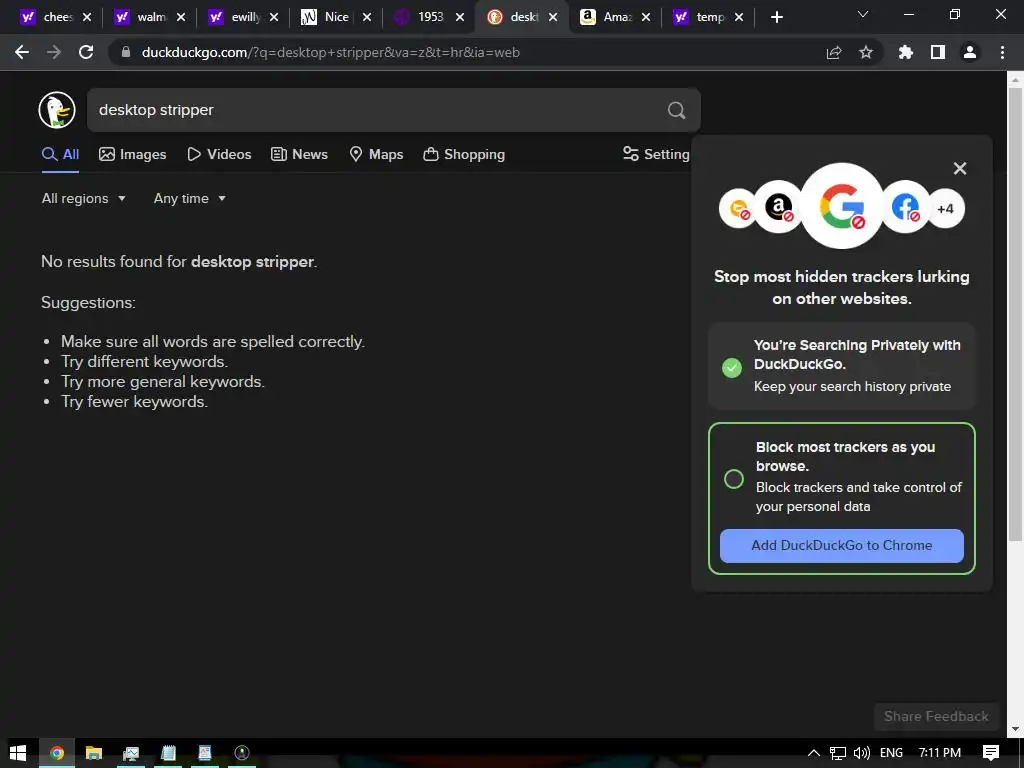Click 'Stop most hidden trackers lurking' heading
Screen dimensions: 1024x768
(x=842, y=287)
